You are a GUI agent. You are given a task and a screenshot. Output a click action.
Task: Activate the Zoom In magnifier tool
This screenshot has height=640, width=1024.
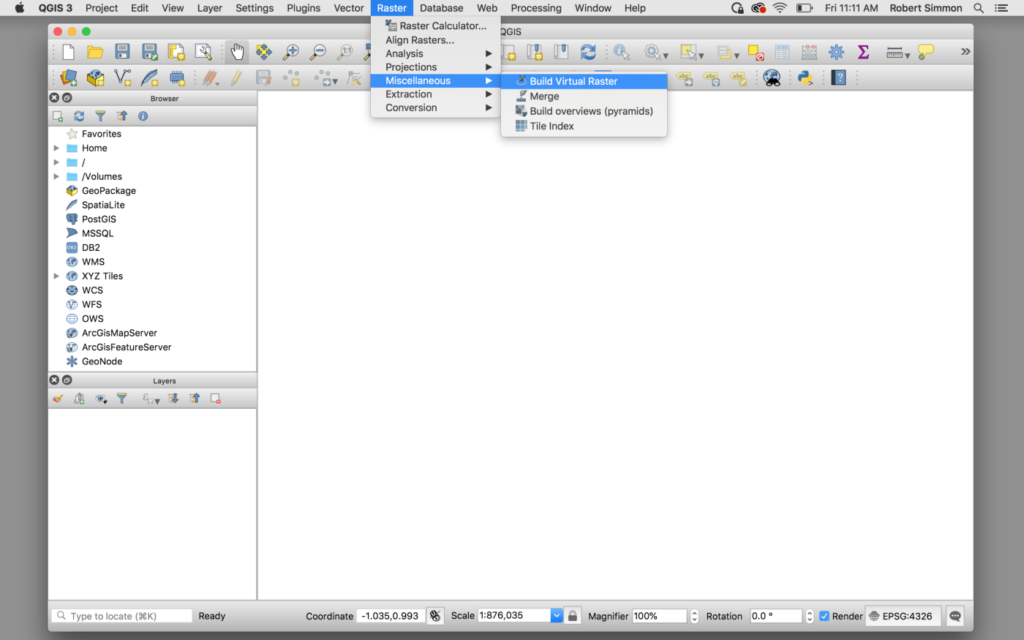click(291, 52)
